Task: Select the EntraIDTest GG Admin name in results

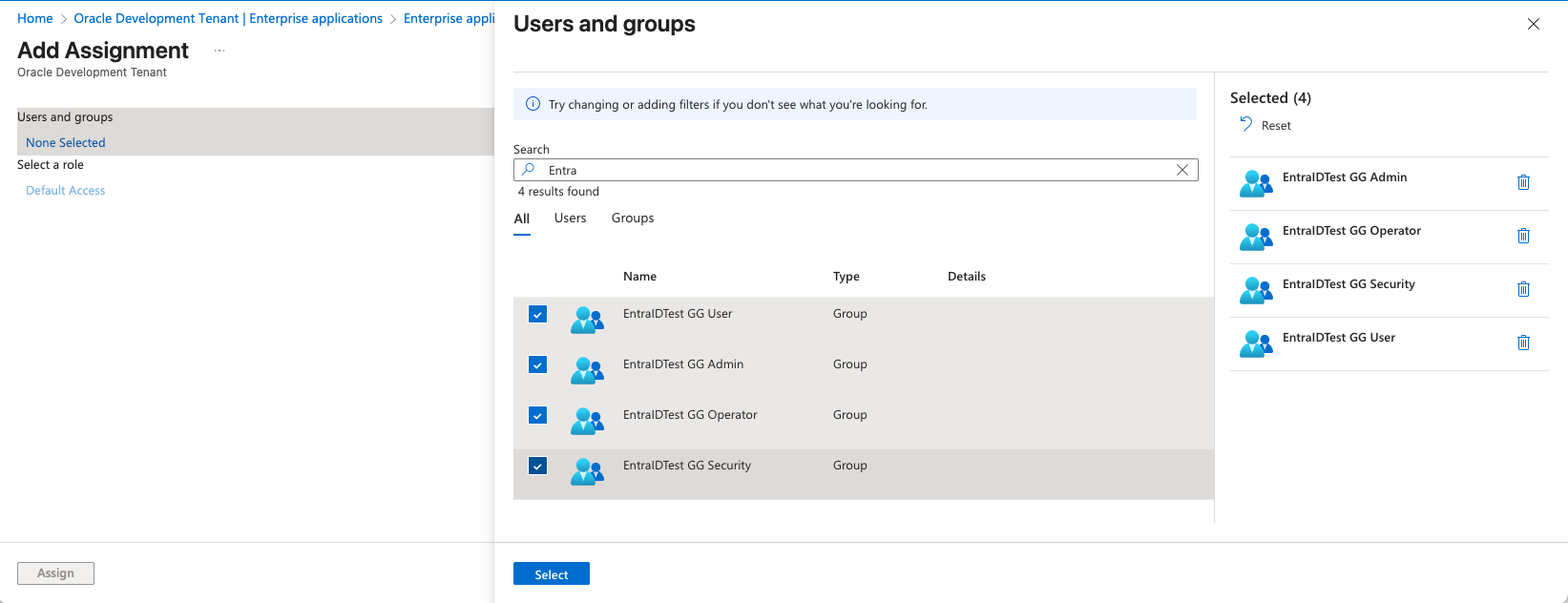Action: point(683,364)
